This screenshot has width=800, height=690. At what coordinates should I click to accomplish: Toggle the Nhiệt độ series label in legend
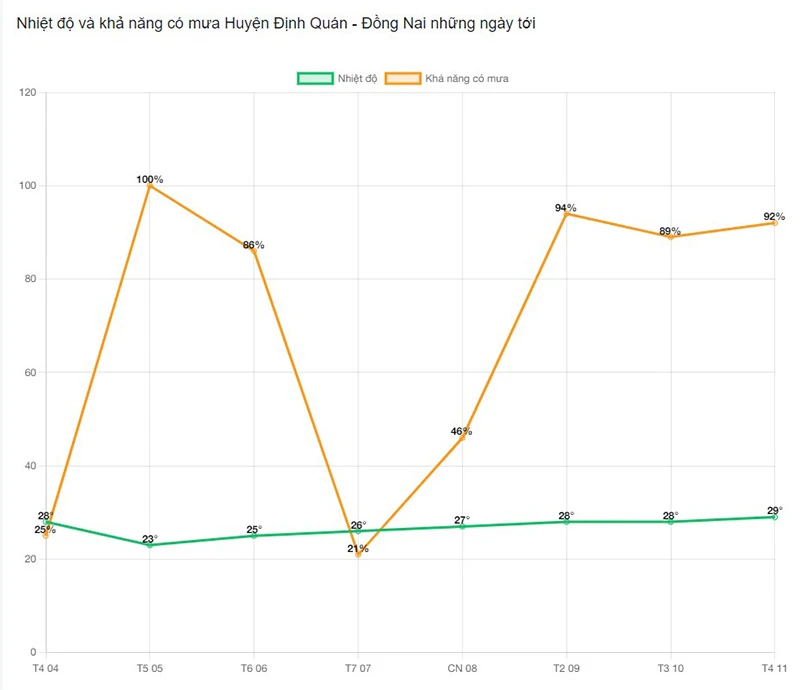pos(357,78)
